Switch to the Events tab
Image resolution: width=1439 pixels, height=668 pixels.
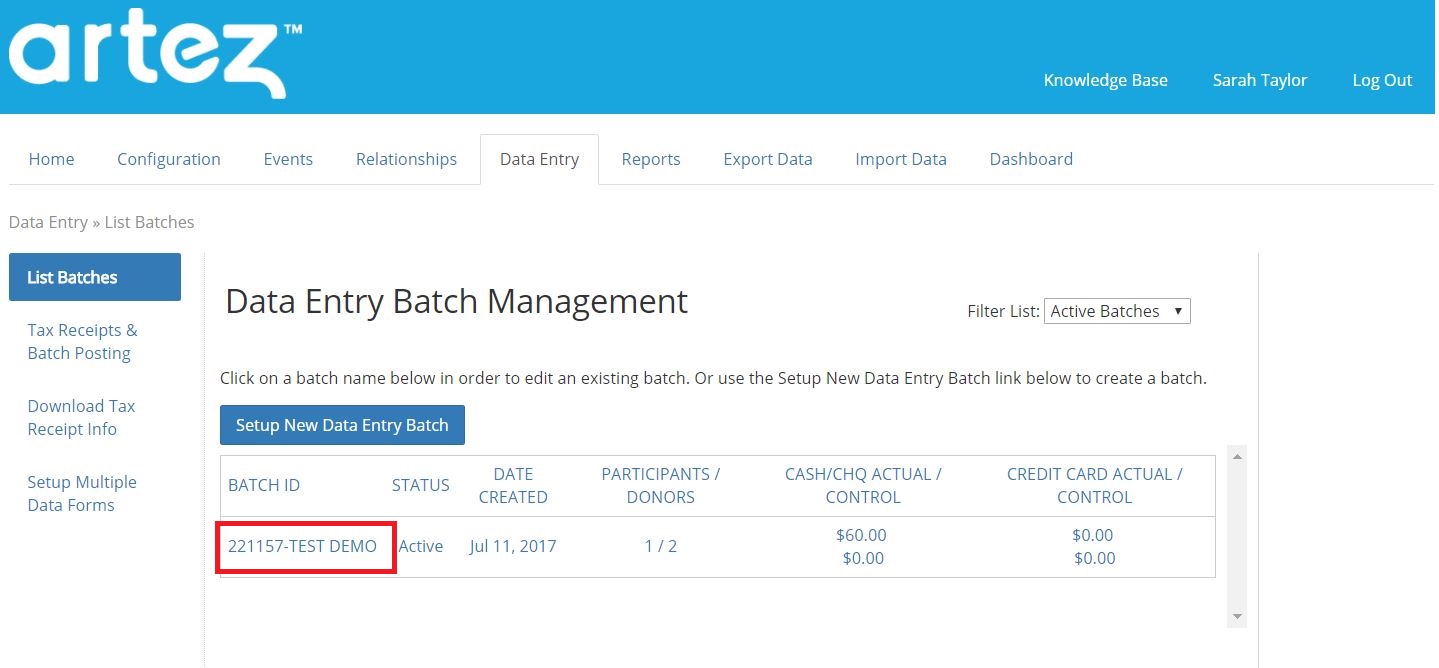[x=288, y=159]
